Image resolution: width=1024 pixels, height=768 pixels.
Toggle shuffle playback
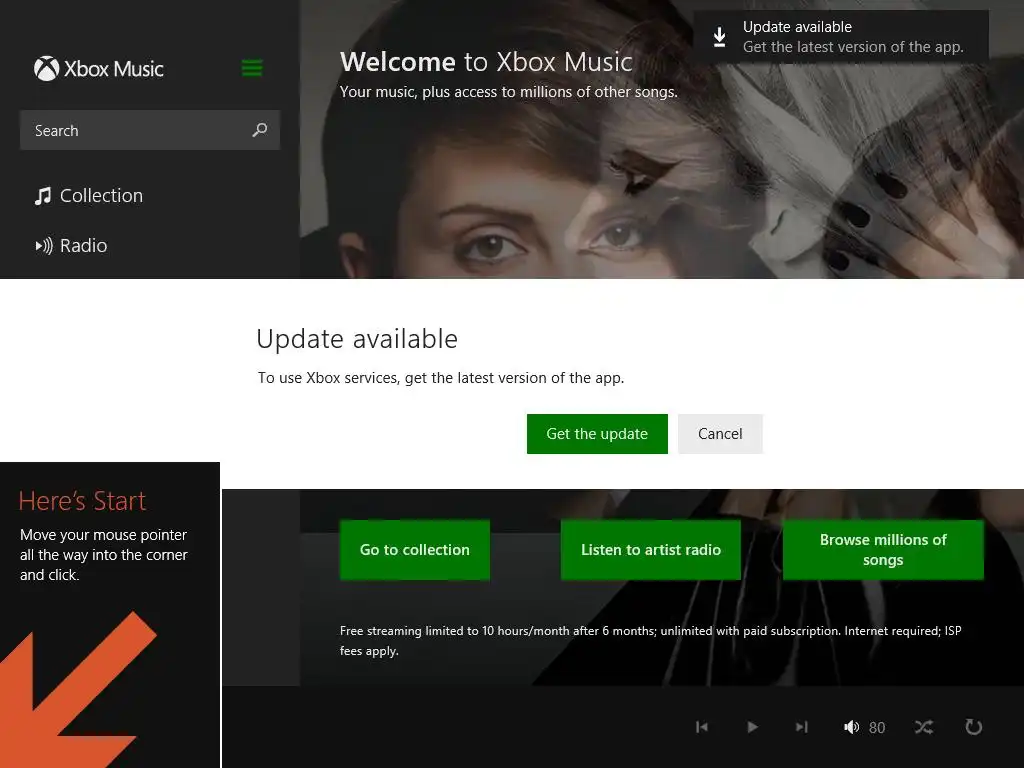point(923,727)
